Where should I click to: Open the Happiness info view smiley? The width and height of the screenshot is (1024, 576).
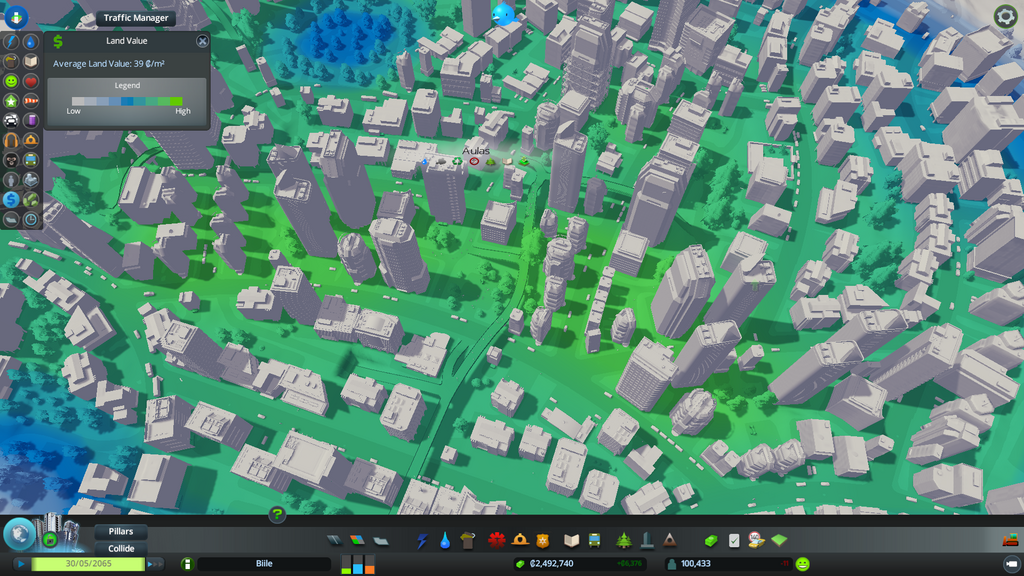[x=11, y=81]
